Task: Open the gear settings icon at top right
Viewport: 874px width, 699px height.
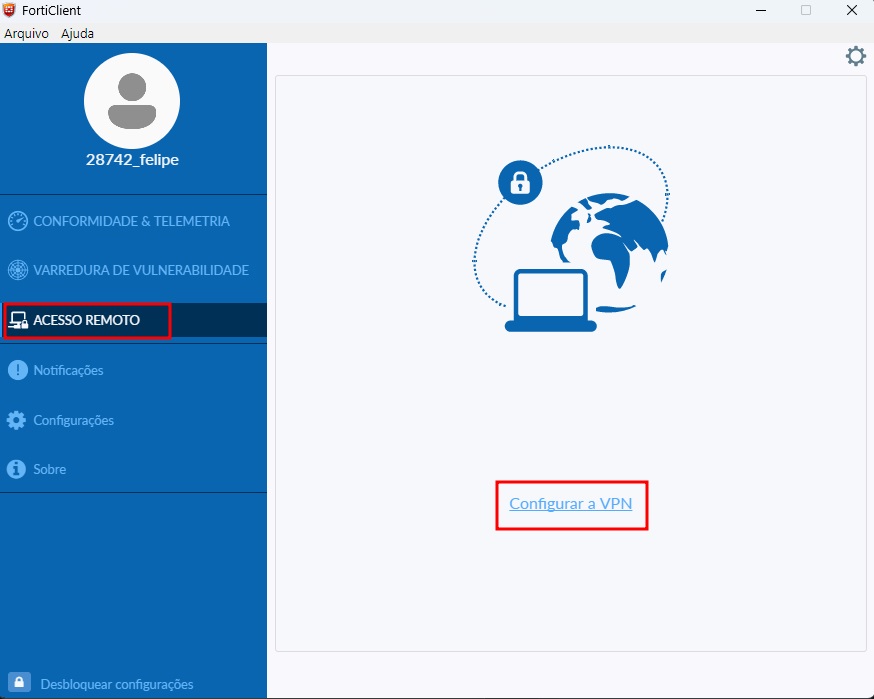Action: tap(856, 56)
